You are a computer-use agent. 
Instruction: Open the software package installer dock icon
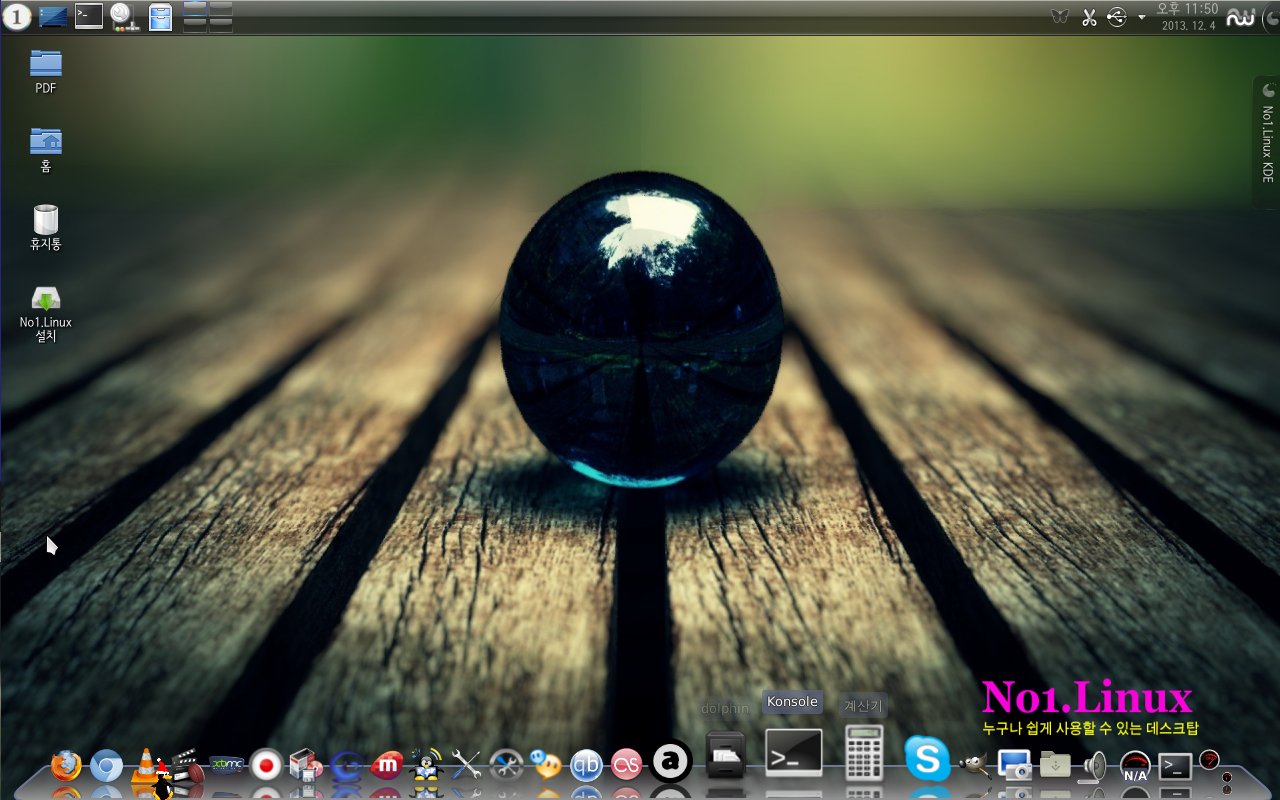(305, 766)
